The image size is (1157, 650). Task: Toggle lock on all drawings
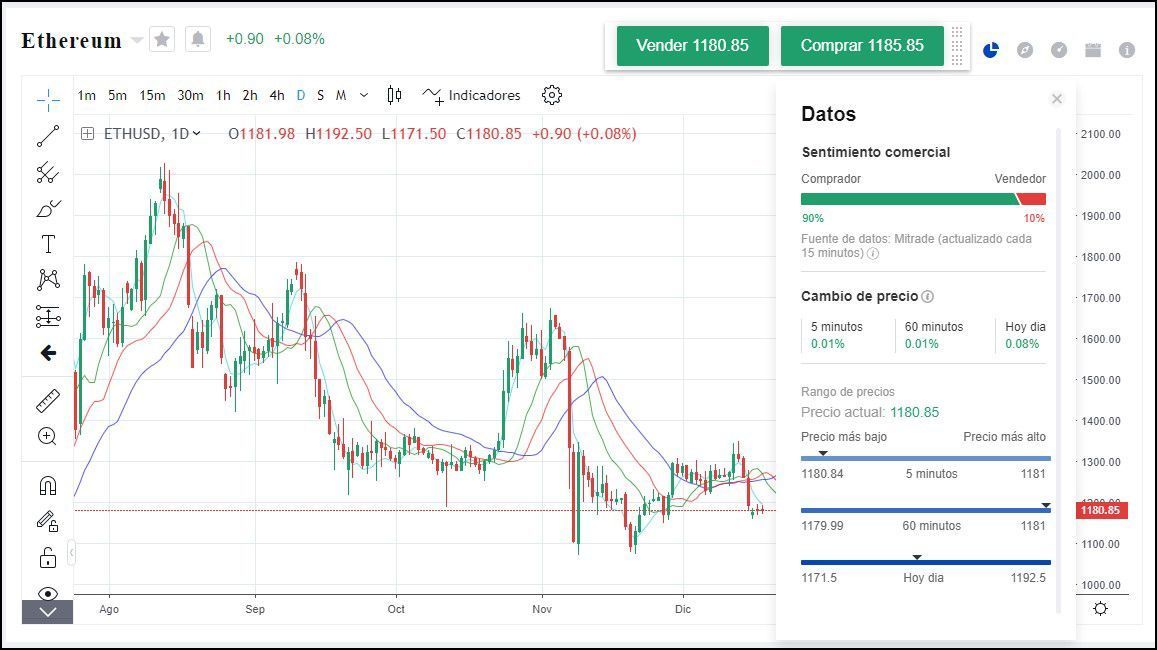(47, 556)
